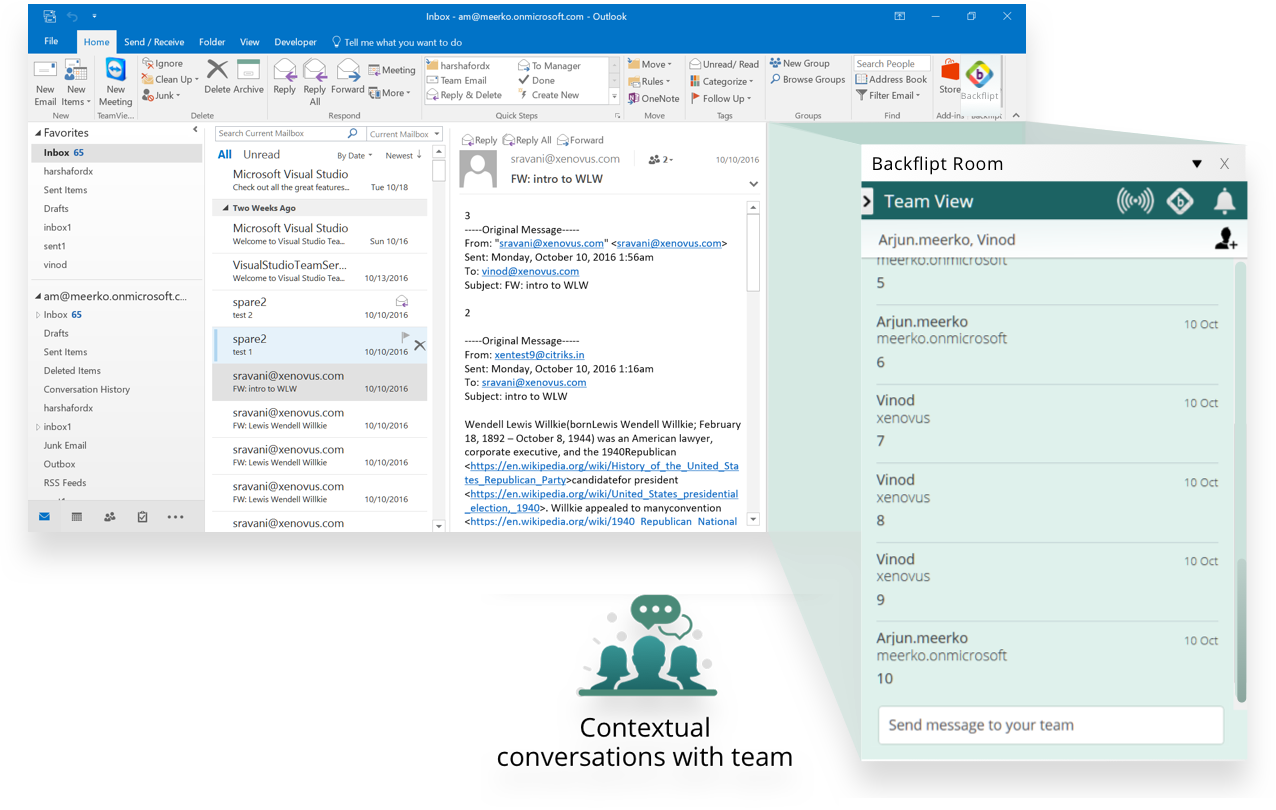Click the Search People box

click(892, 64)
